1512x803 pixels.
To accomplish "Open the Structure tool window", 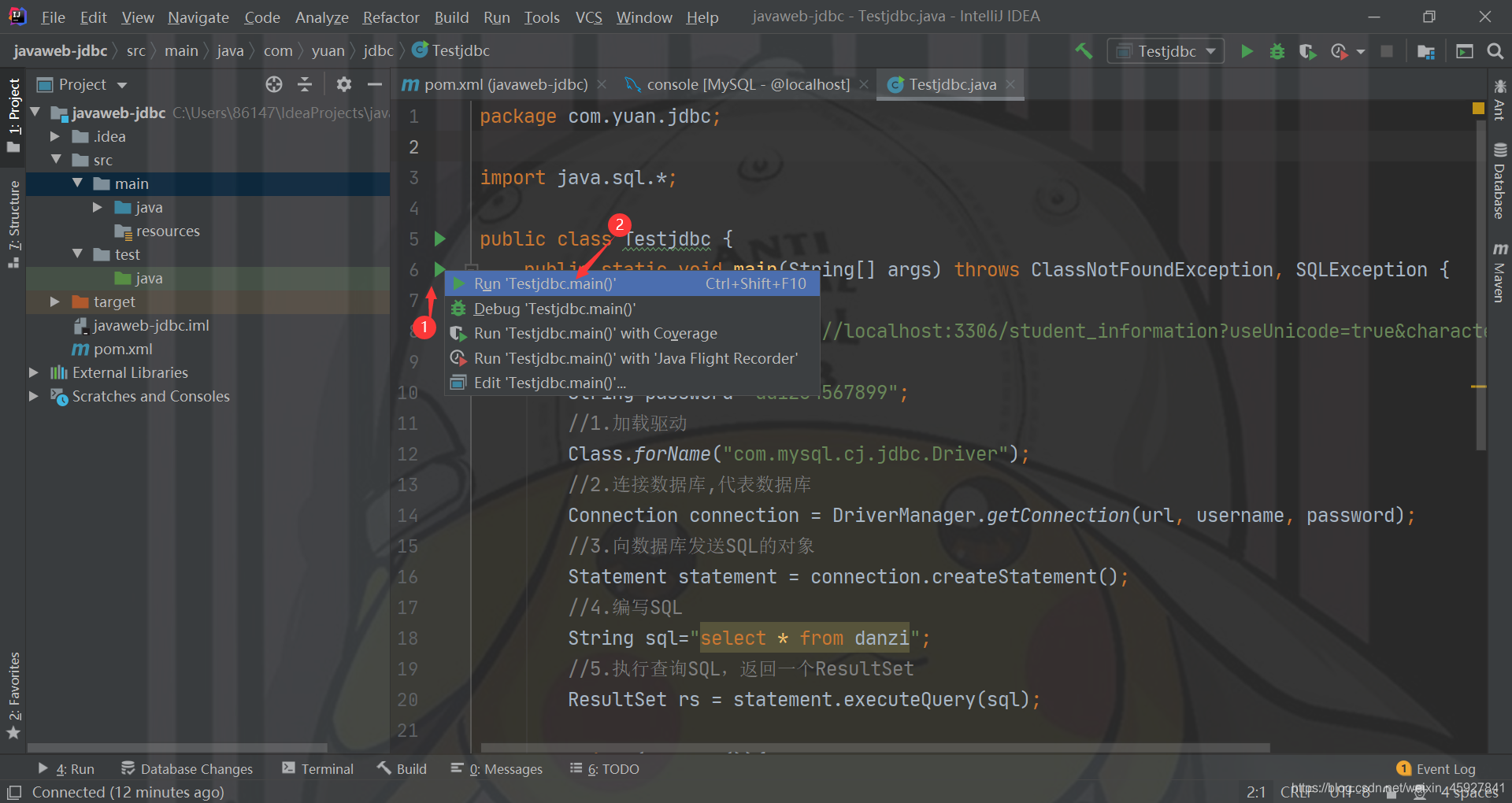I will pyautogui.click(x=13, y=224).
